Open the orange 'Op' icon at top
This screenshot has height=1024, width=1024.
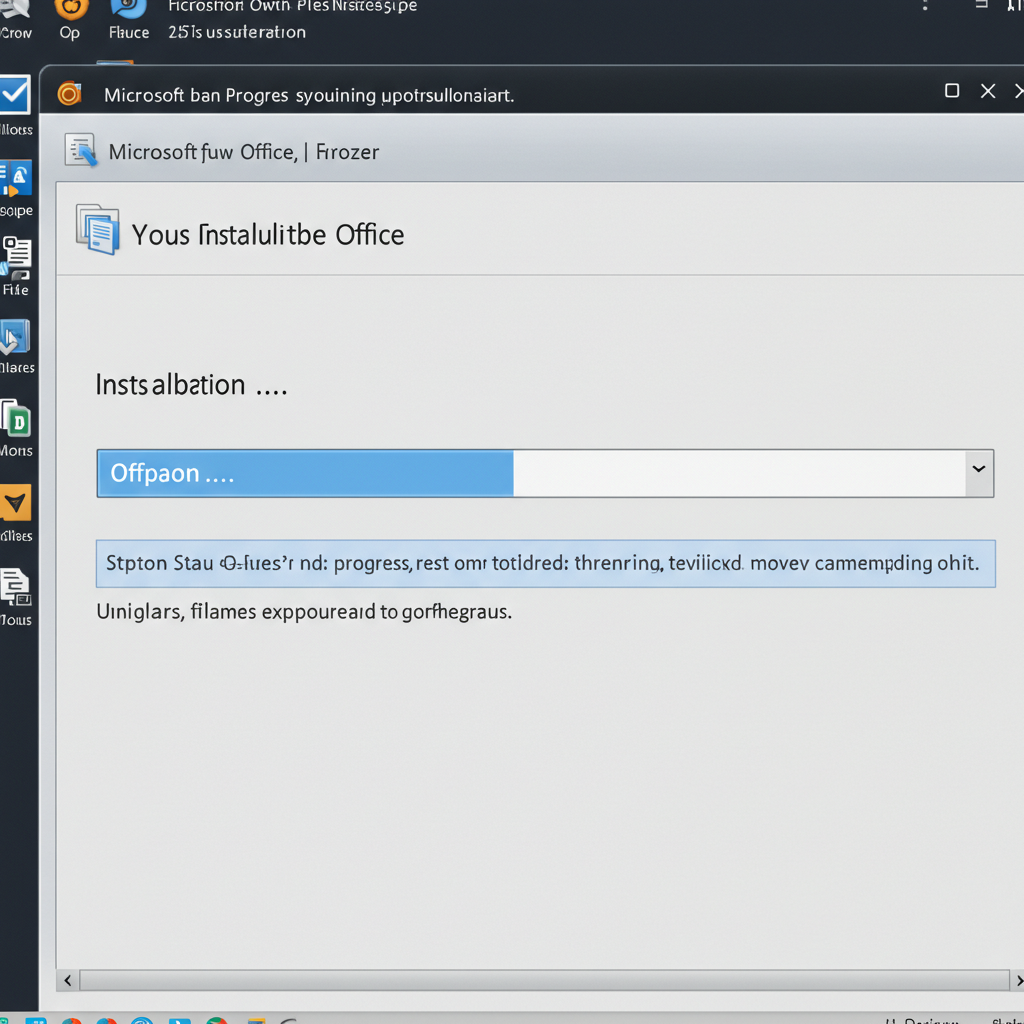click(71, 9)
